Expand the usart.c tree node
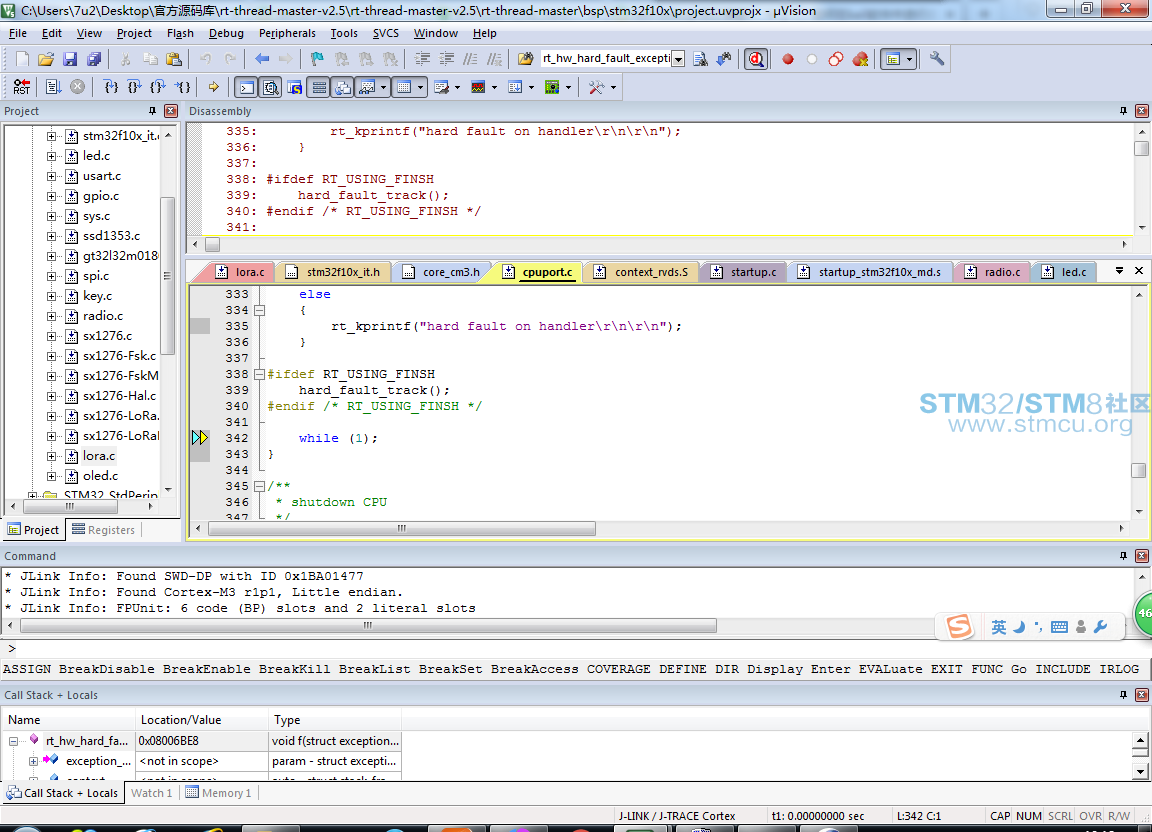 point(51,176)
